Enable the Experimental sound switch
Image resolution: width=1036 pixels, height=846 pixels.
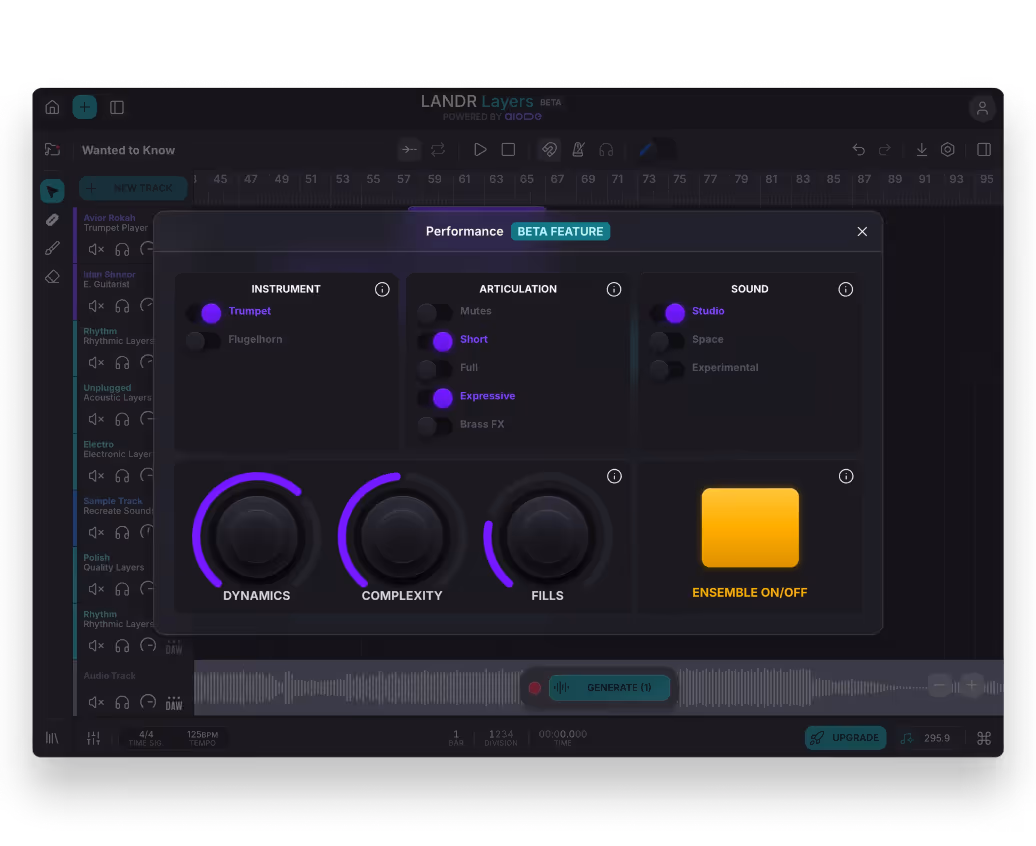(x=667, y=369)
